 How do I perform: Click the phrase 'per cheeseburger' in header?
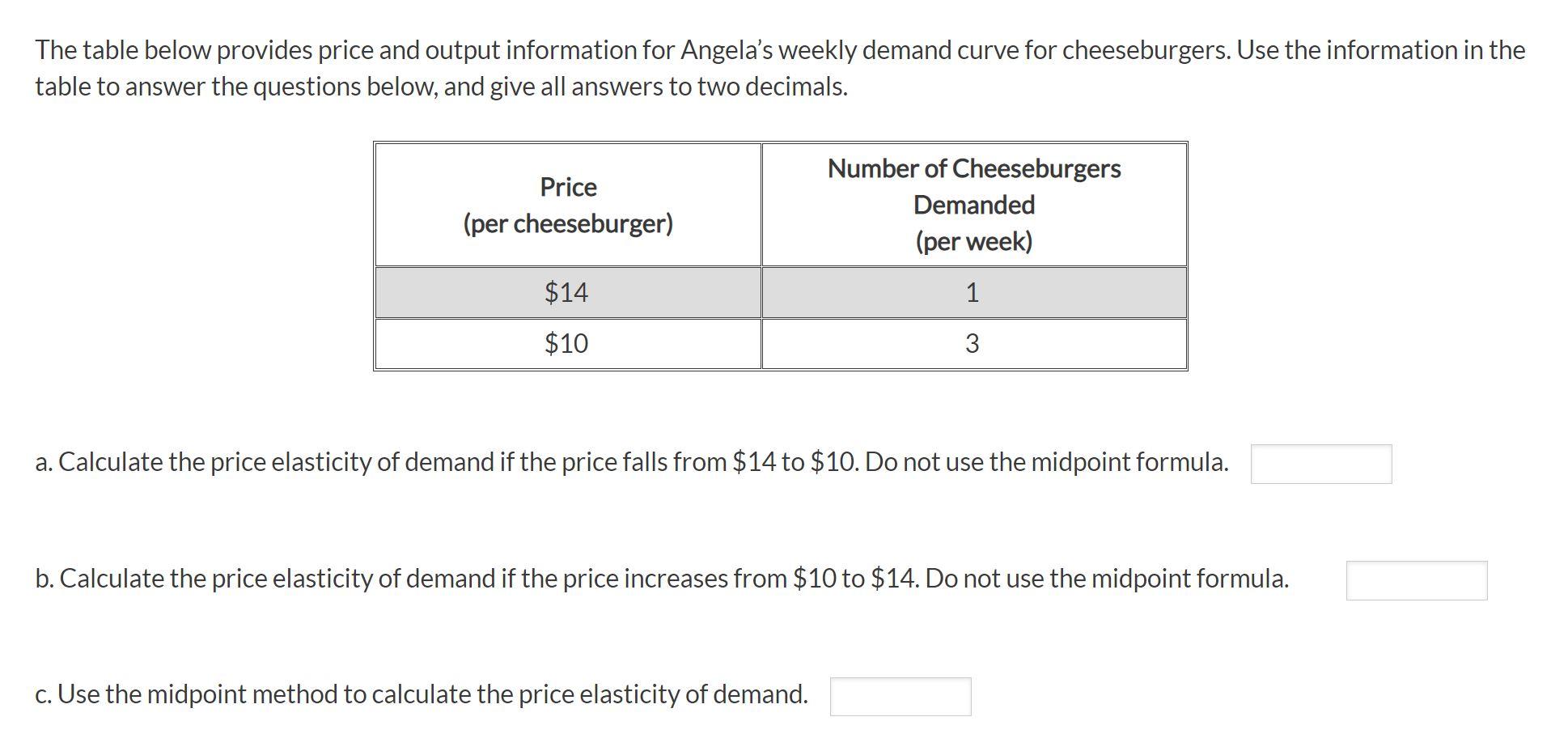point(568,223)
